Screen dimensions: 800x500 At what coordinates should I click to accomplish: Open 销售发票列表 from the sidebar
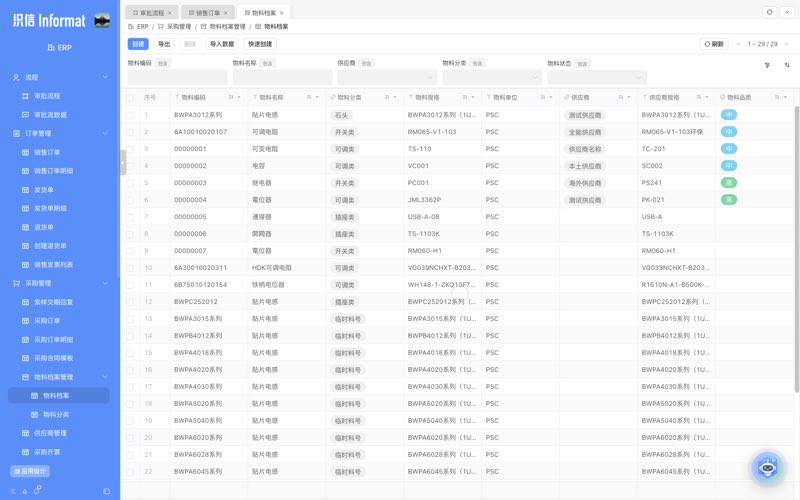pos(53,265)
